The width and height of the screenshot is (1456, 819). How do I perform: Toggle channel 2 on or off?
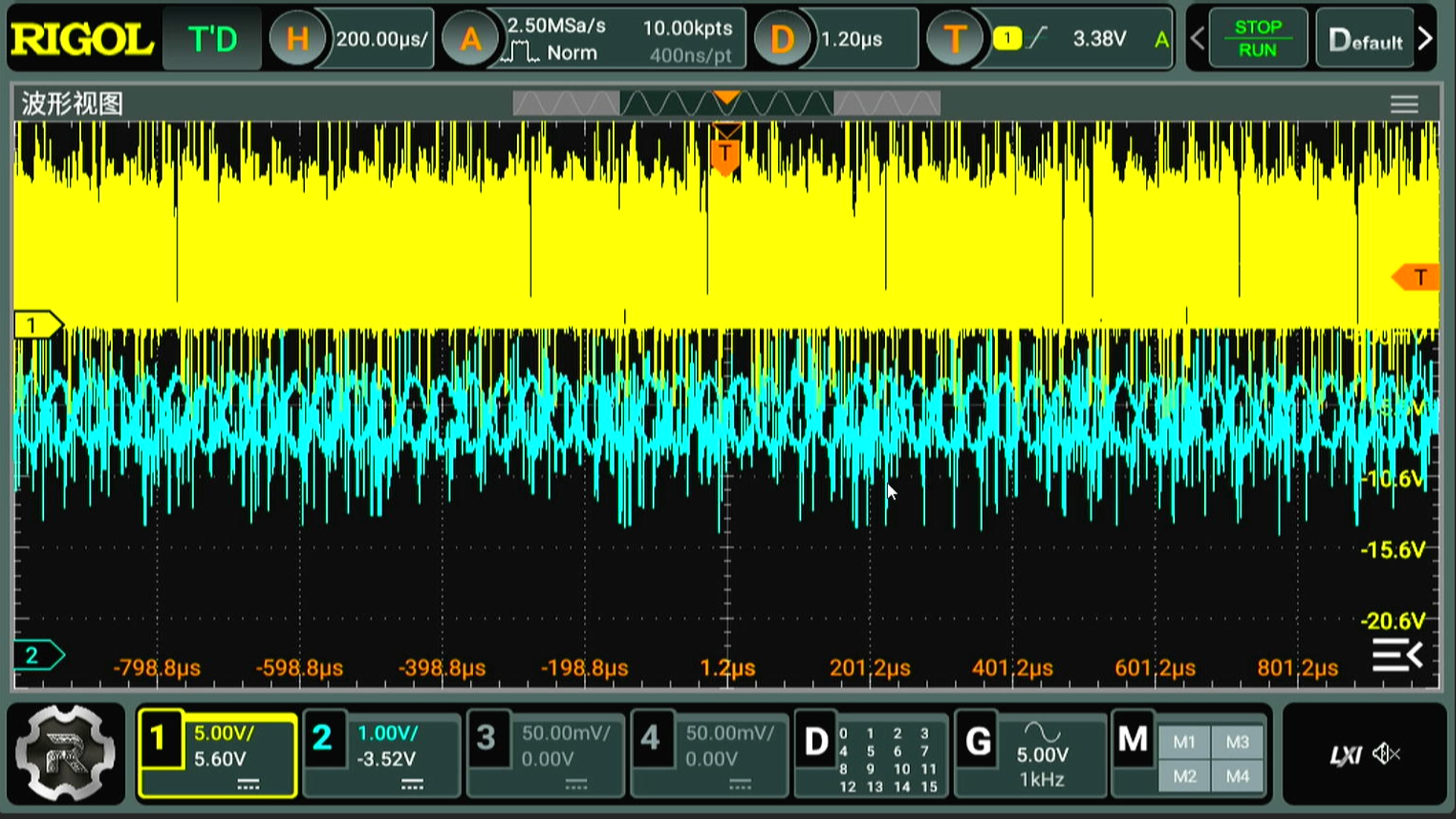[323, 739]
